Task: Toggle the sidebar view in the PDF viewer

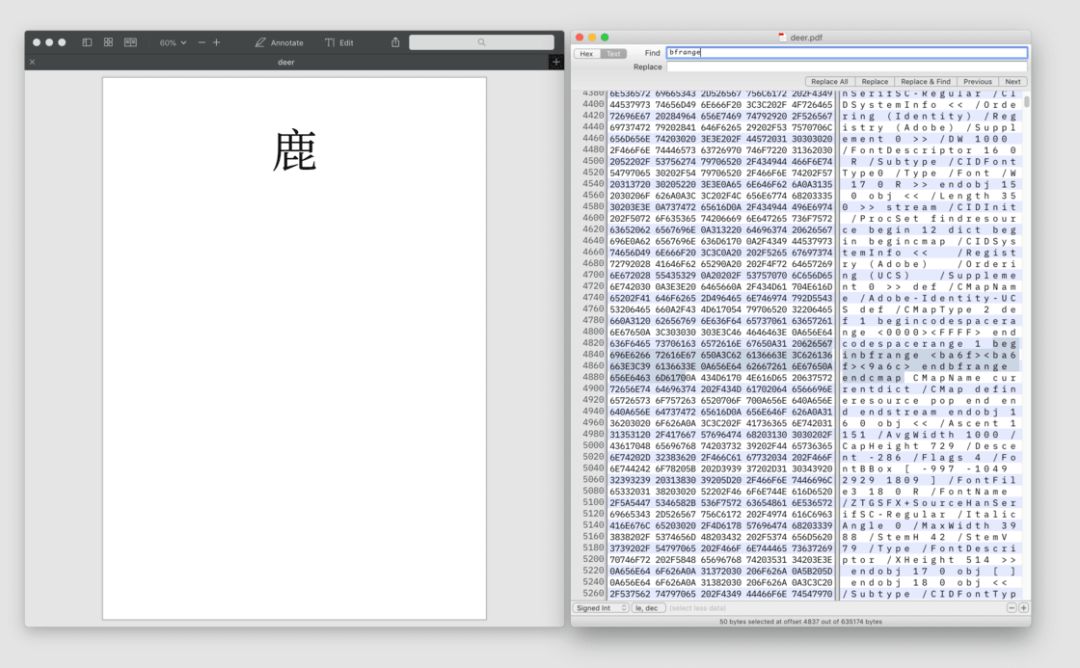Action: pos(88,43)
